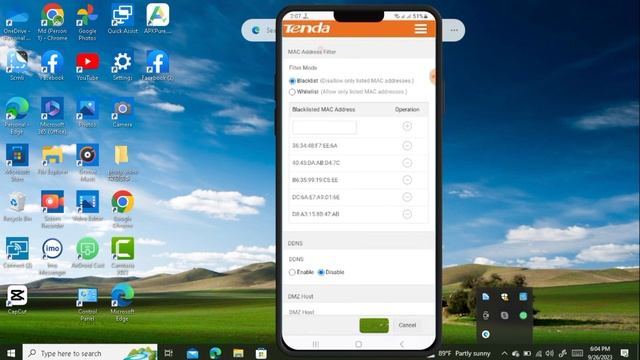Open Microsoft Edge from the taskbar
Image resolution: width=640 pixels, height=360 pixels.
pyautogui.click(x=215, y=353)
